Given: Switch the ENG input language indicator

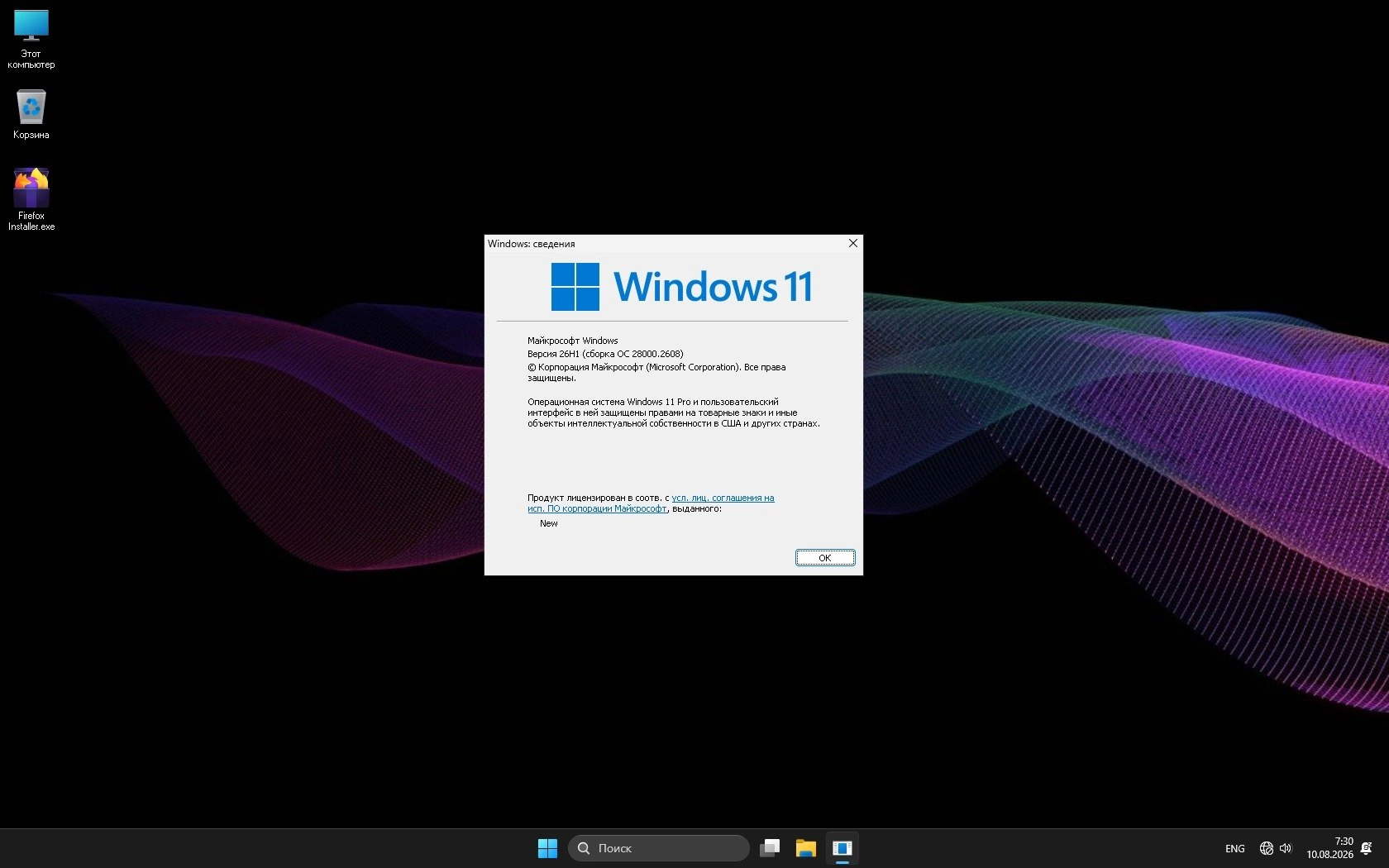Looking at the screenshot, I should pos(1235,849).
